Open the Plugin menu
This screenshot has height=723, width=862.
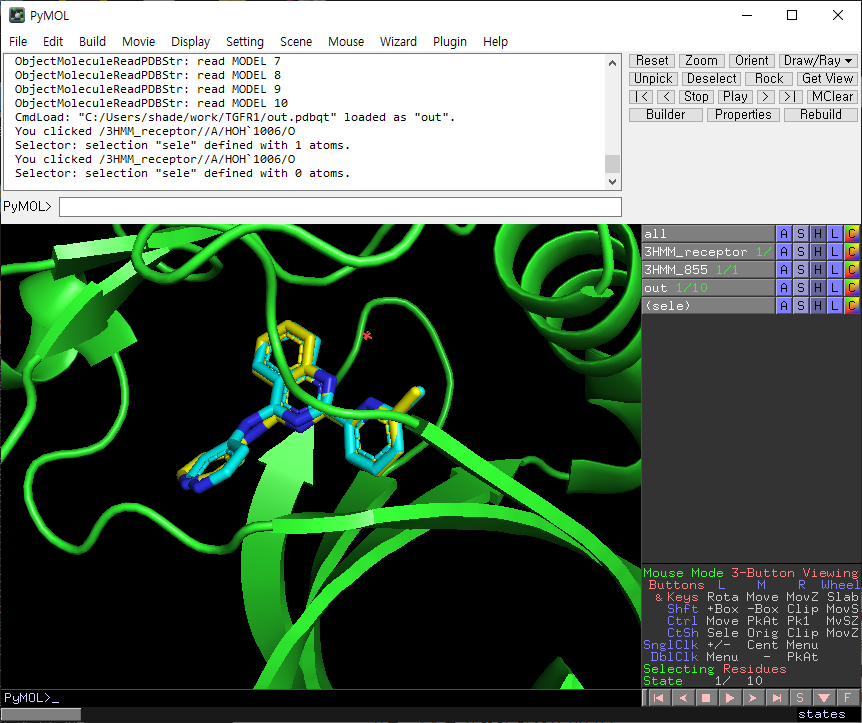tap(450, 42)
